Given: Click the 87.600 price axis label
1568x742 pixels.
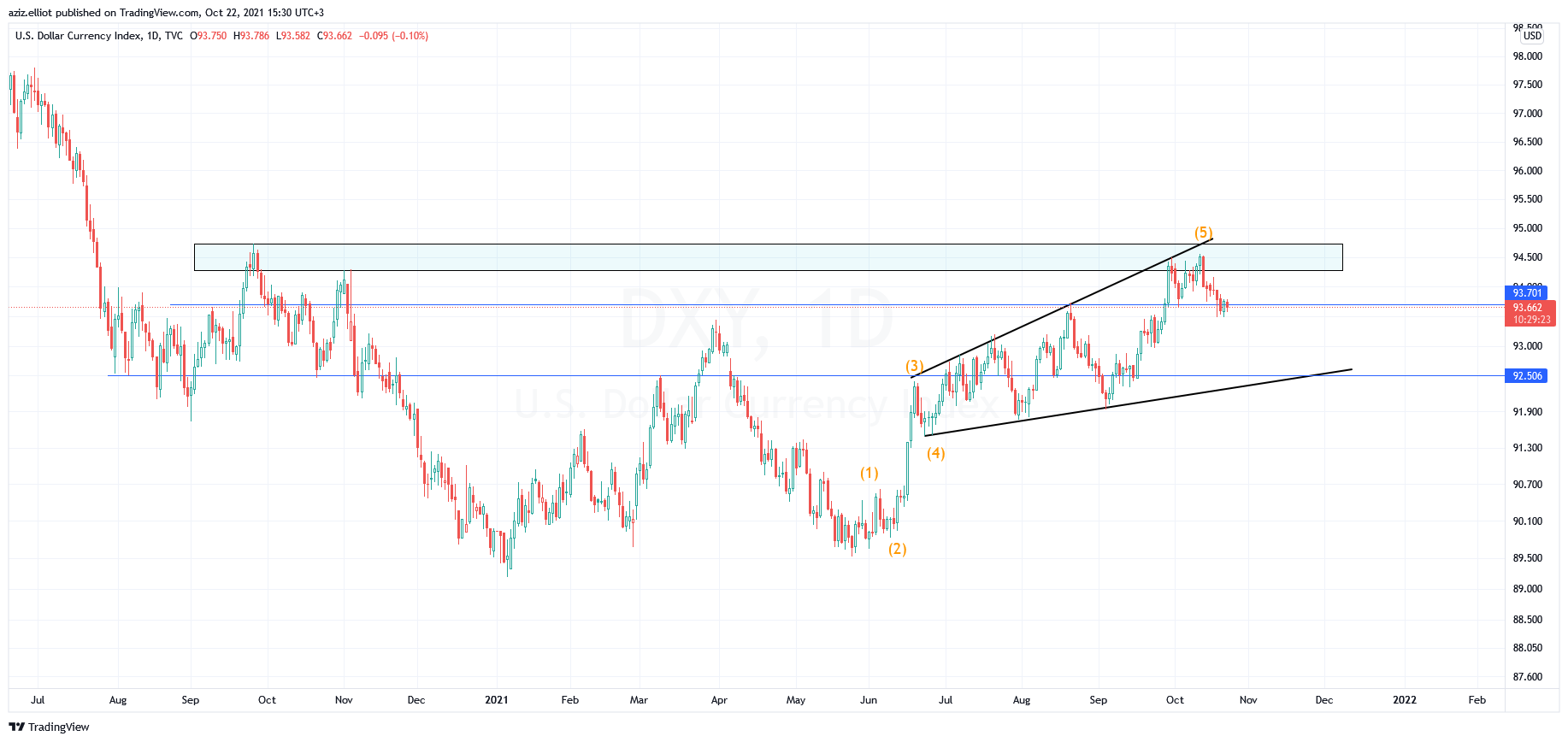Looking at the screenshot, I should 1528,677.
